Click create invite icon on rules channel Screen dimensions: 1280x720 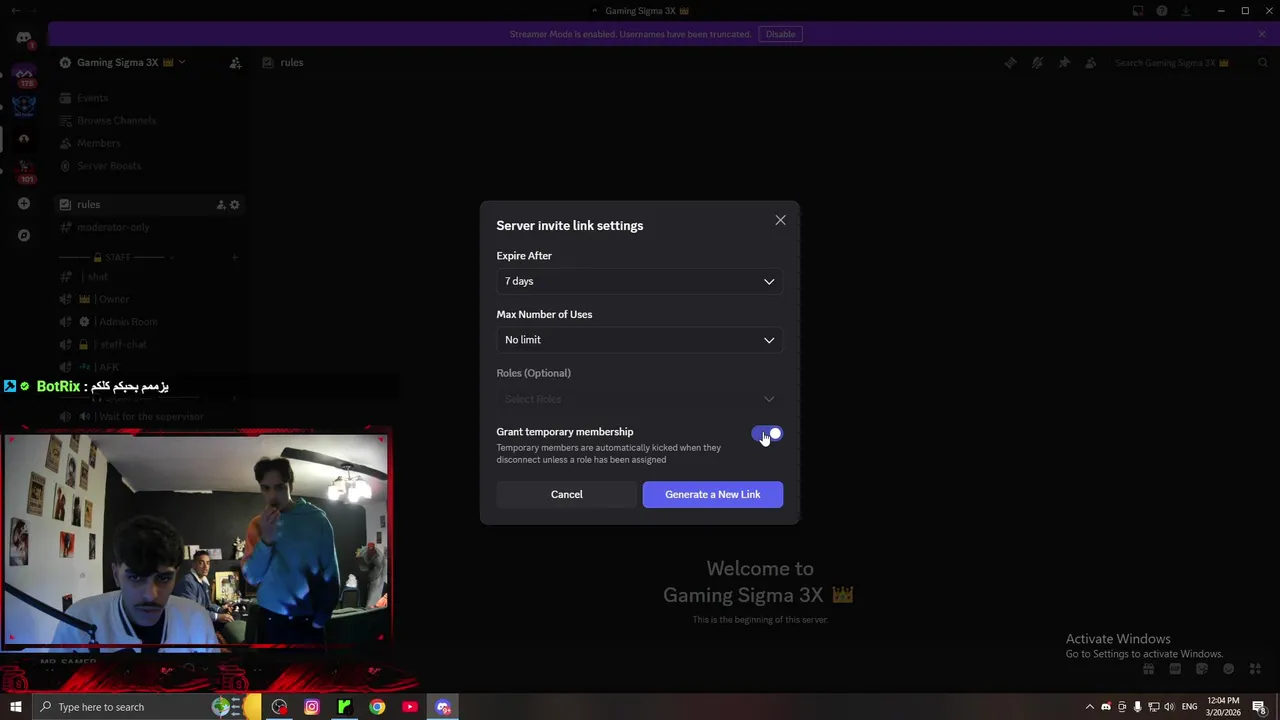221,205
